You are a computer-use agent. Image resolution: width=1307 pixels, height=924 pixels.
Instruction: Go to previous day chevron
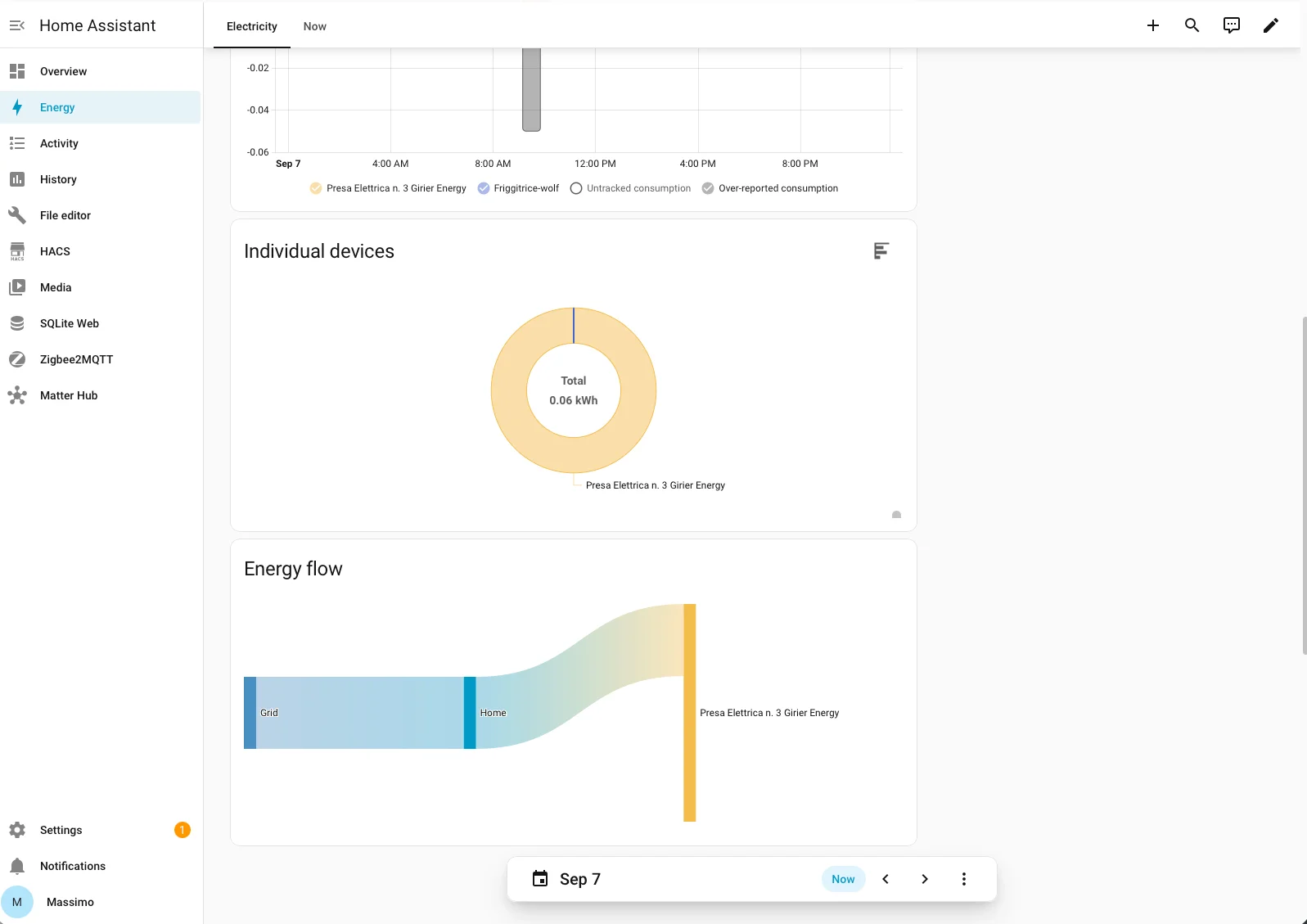pyautogui.click(x=886, y=879)
